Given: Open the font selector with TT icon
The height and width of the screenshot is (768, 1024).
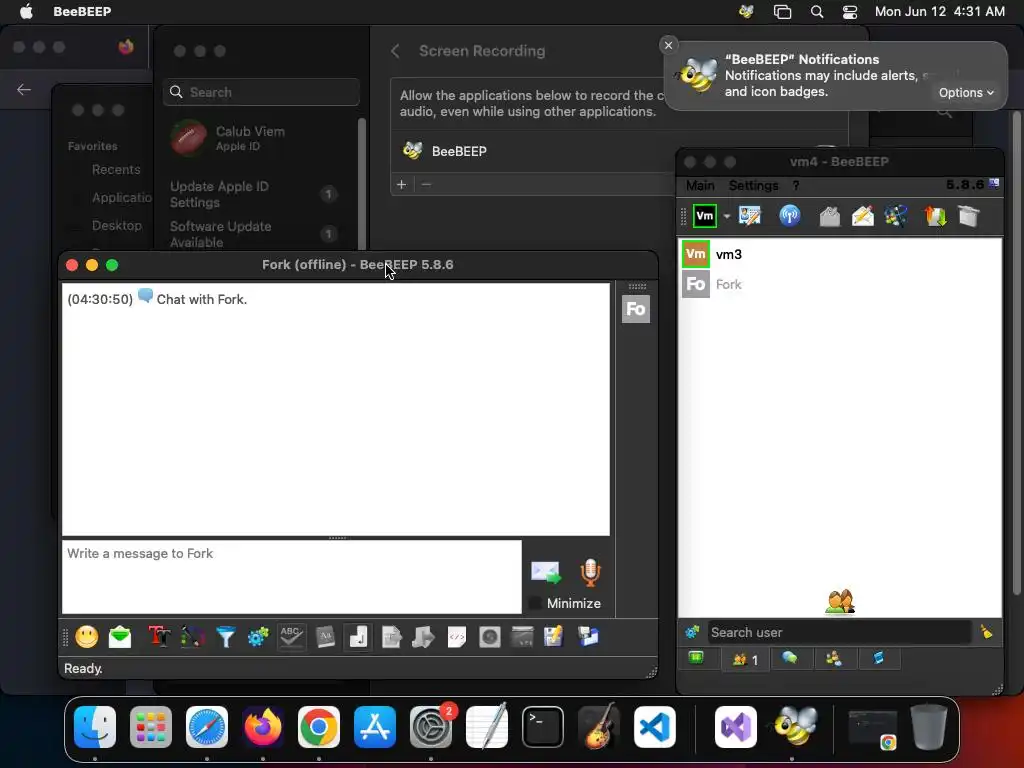Looking at the screenshot, I should click(159, 636).
